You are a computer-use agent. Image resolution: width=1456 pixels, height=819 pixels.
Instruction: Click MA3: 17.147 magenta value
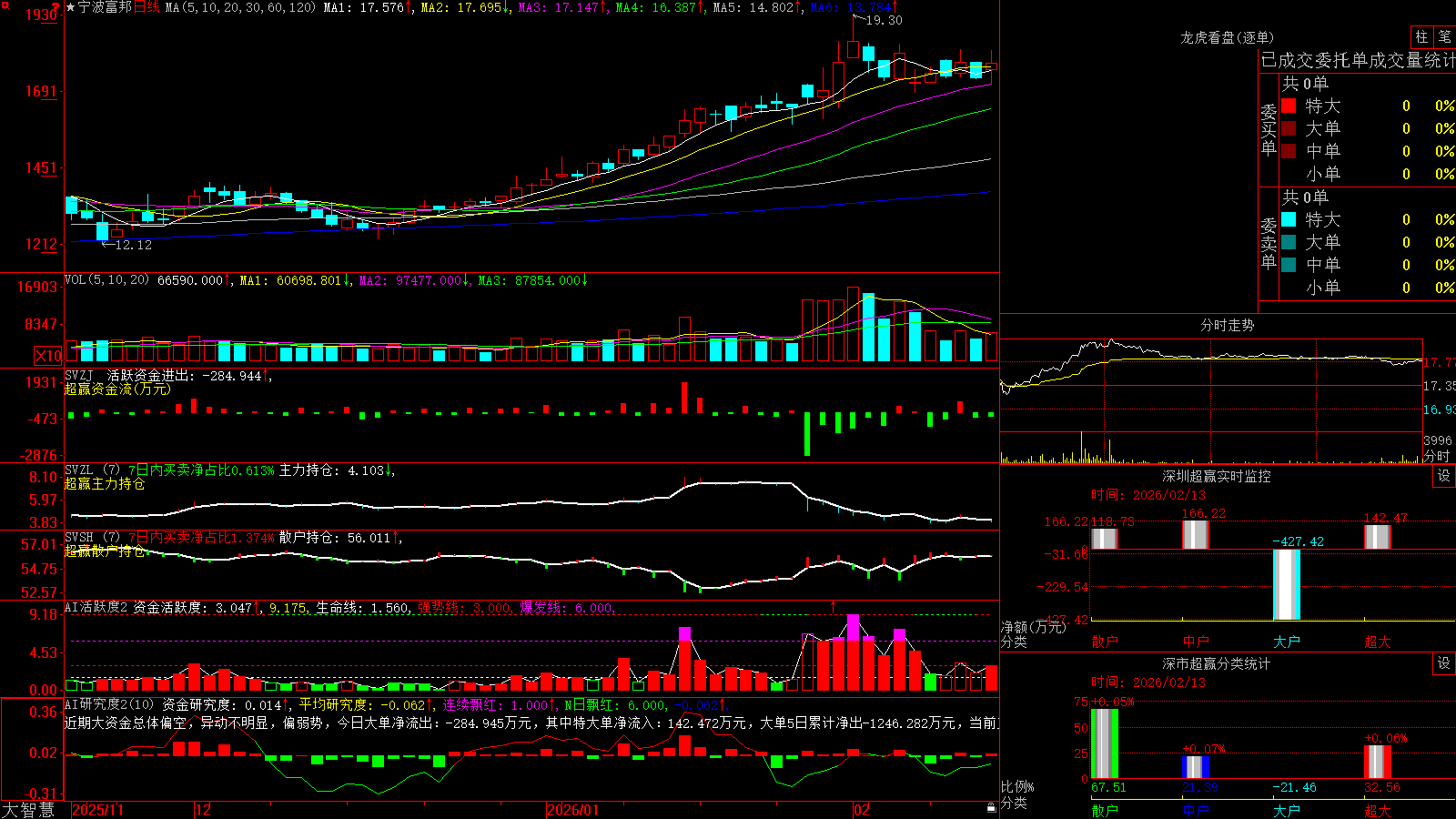[562, 7]
